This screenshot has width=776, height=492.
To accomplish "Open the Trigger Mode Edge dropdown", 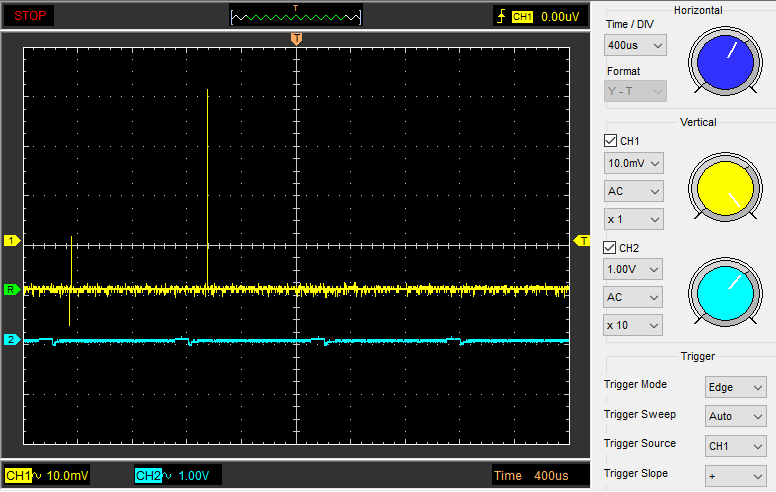I will click(x=735, y=387).
